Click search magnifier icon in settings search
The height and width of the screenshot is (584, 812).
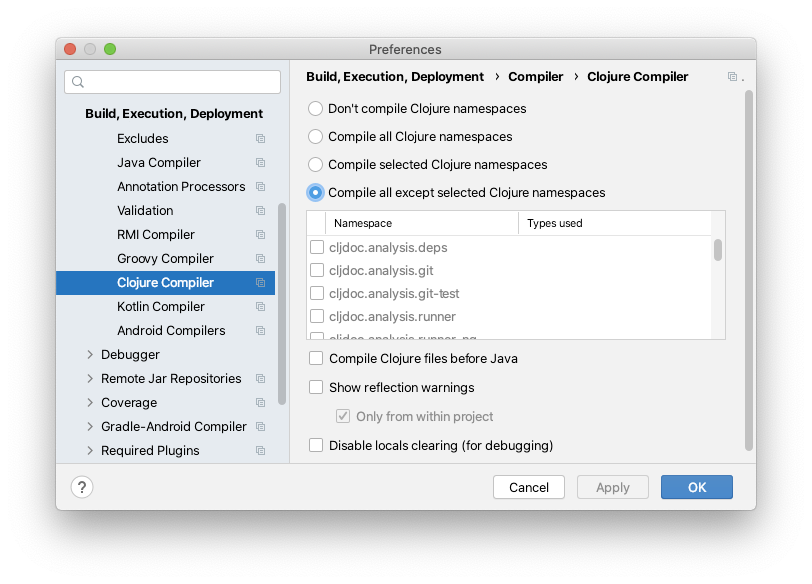[78, 82]
